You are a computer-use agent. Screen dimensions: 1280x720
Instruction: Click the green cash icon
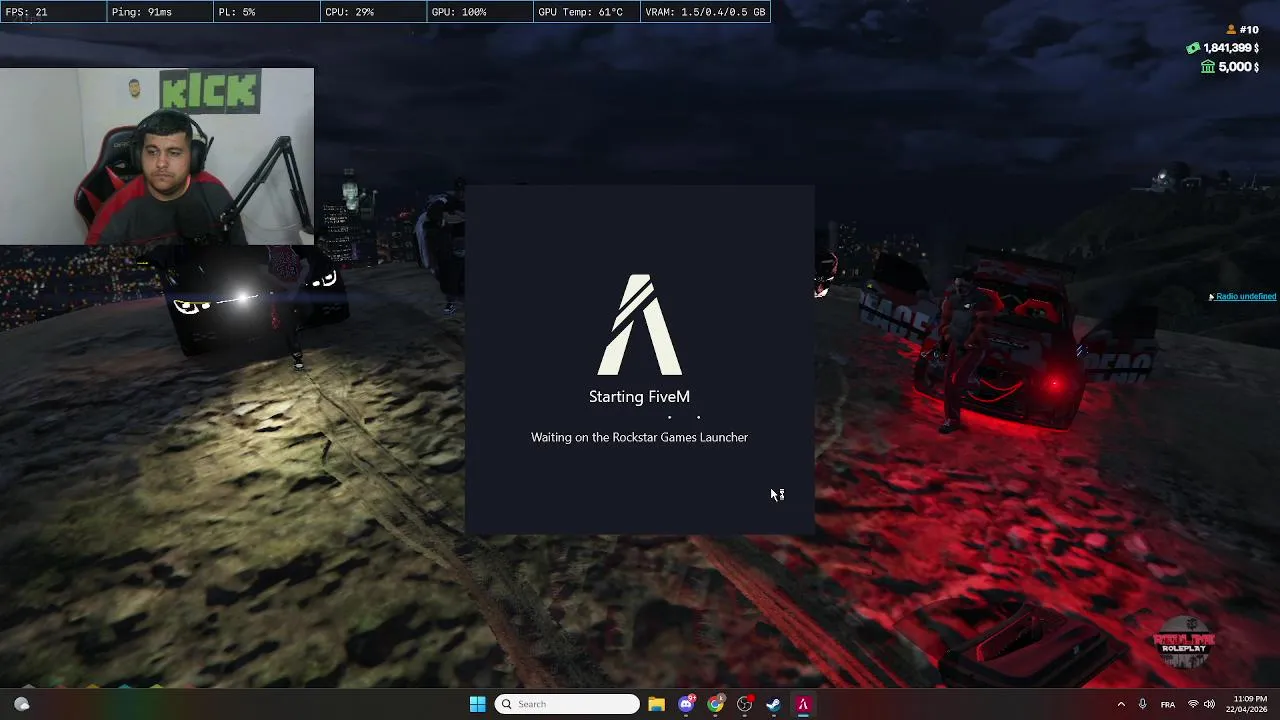tap(1193, 48)
